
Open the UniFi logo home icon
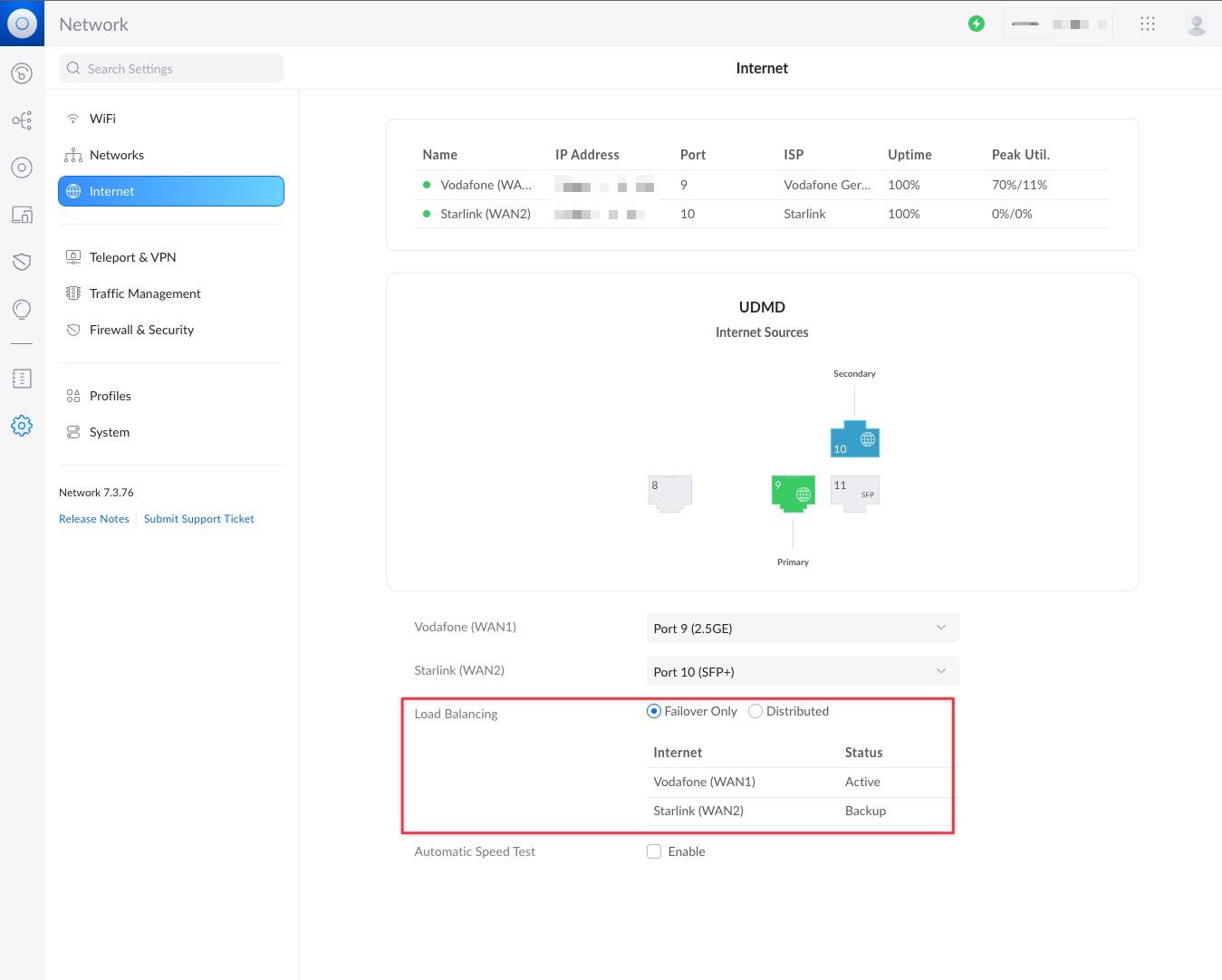[22, 24]
